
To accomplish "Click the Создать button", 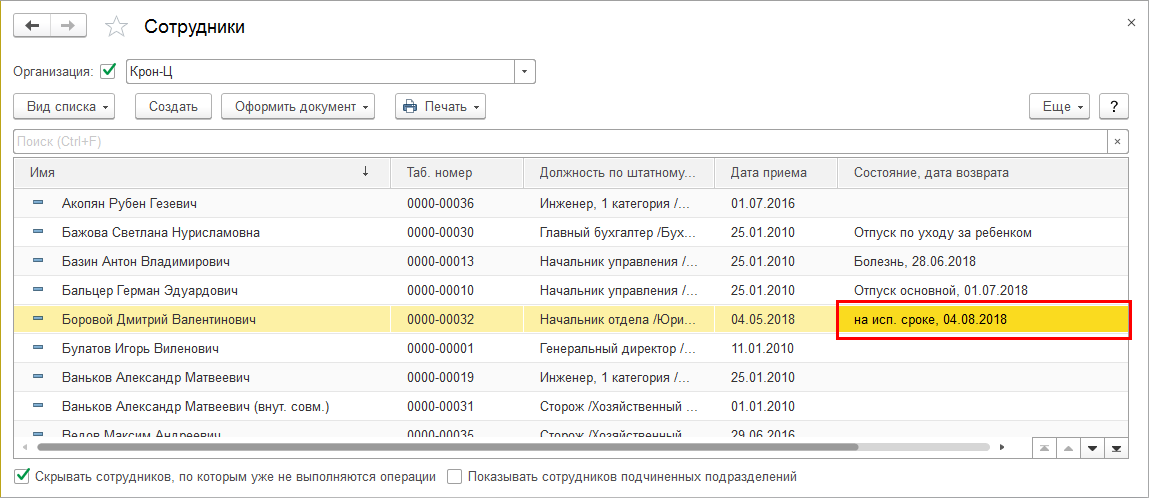I will pyautogui.click(x=173, y=107).
